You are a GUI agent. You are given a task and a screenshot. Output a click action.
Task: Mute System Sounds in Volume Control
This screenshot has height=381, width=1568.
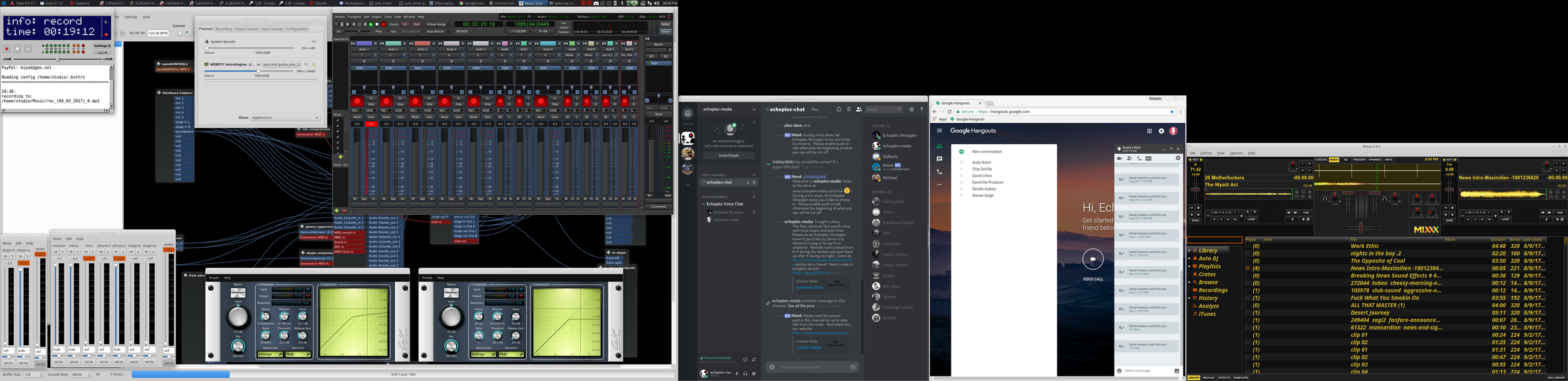point(314,41)
